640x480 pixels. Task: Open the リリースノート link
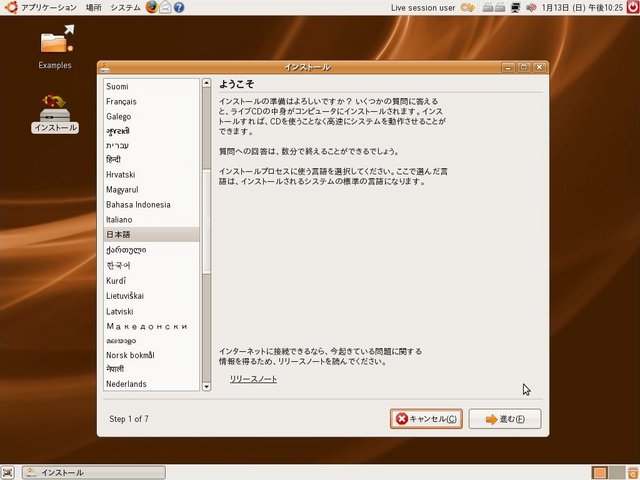tap(253, 379)
